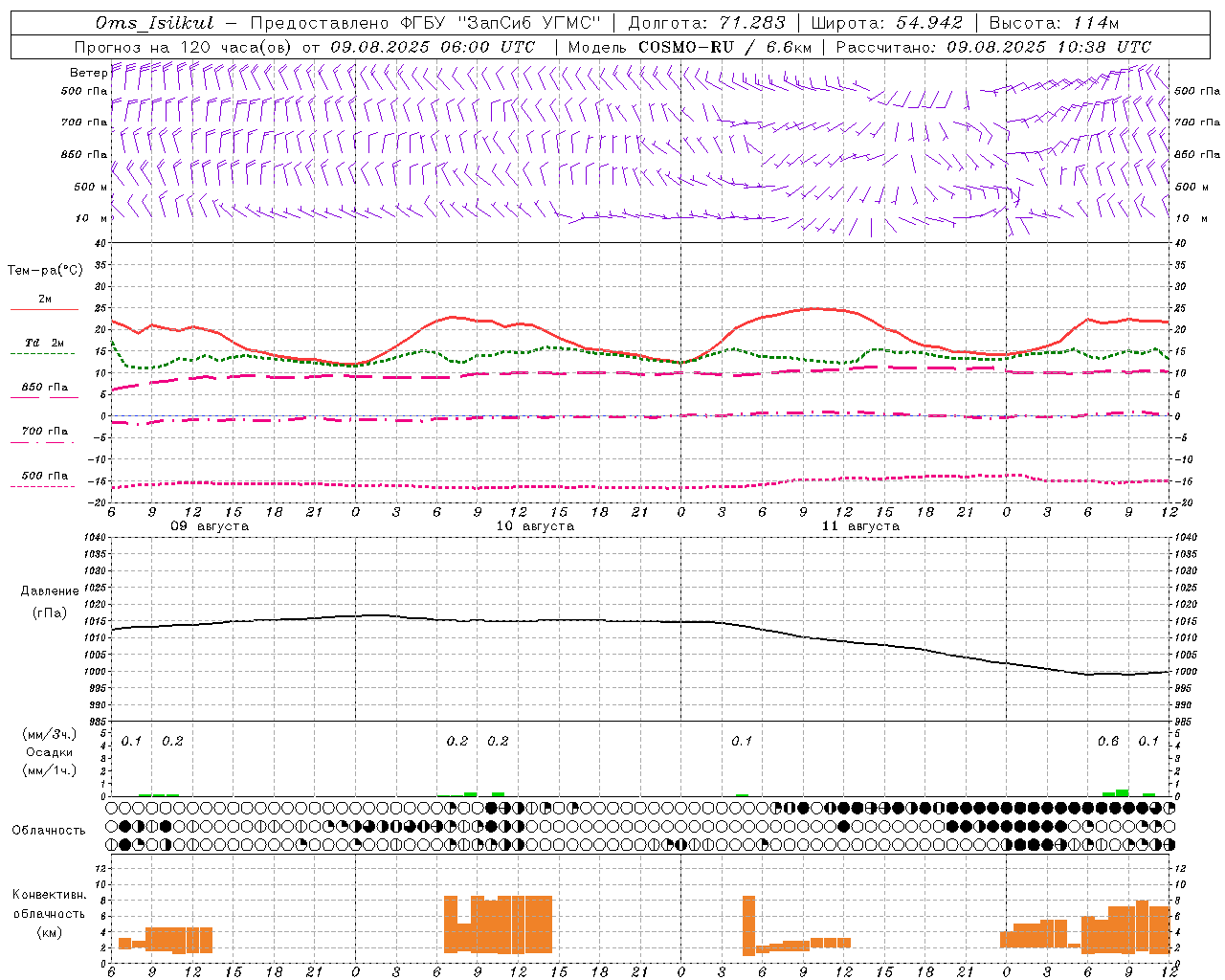The image size is (1225, 980).
Task: Select the 10 августа date label
Action: [535, 526]
